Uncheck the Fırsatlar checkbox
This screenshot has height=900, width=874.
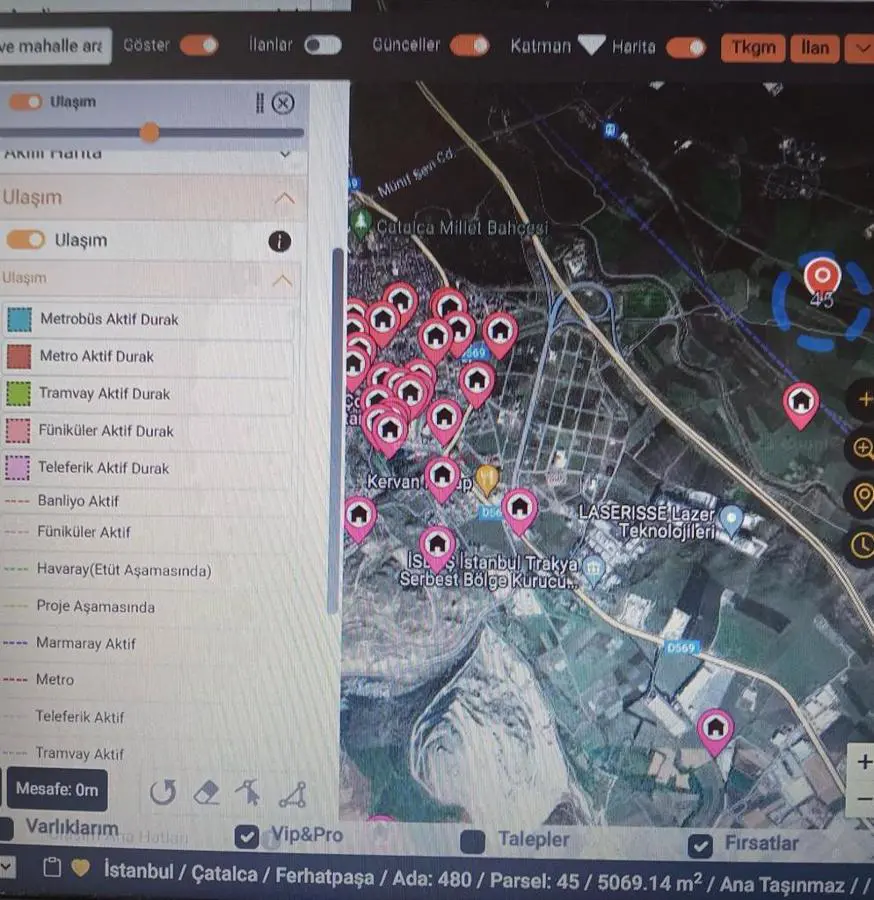coord(700,845)
